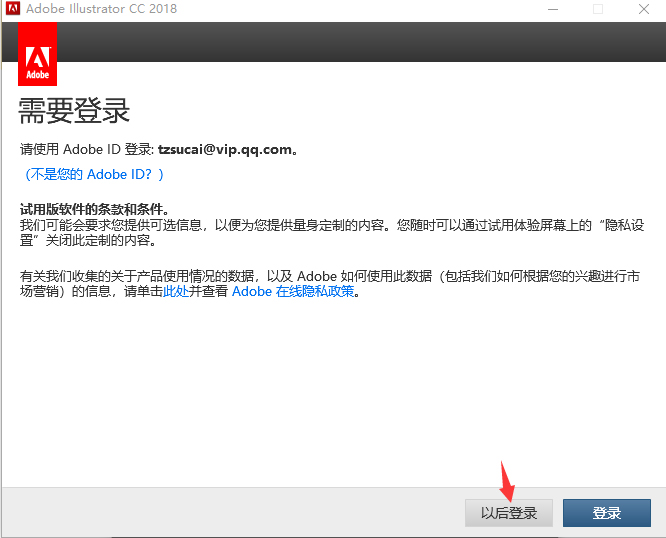Click the paragraph mentioning 隐私设置

point(332,232)
